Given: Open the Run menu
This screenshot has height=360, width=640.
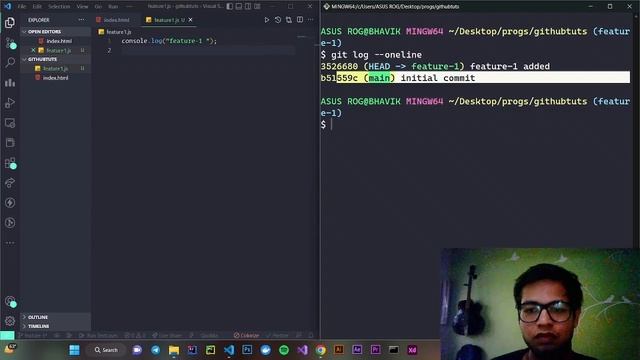Looking at the screenshot, I should pos(113,7).
